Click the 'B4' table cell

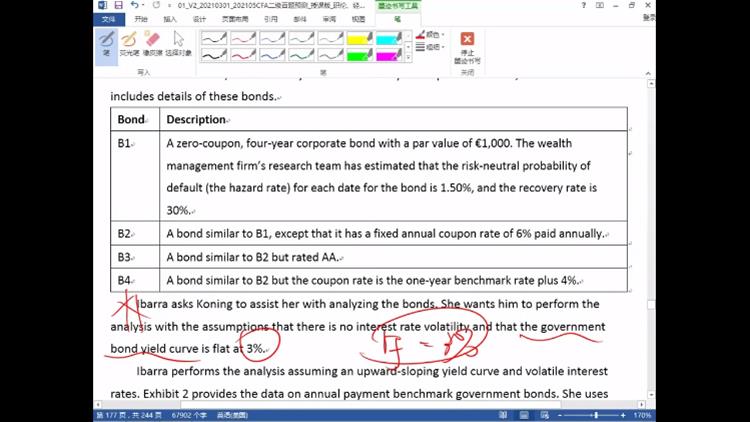[135, 280]
